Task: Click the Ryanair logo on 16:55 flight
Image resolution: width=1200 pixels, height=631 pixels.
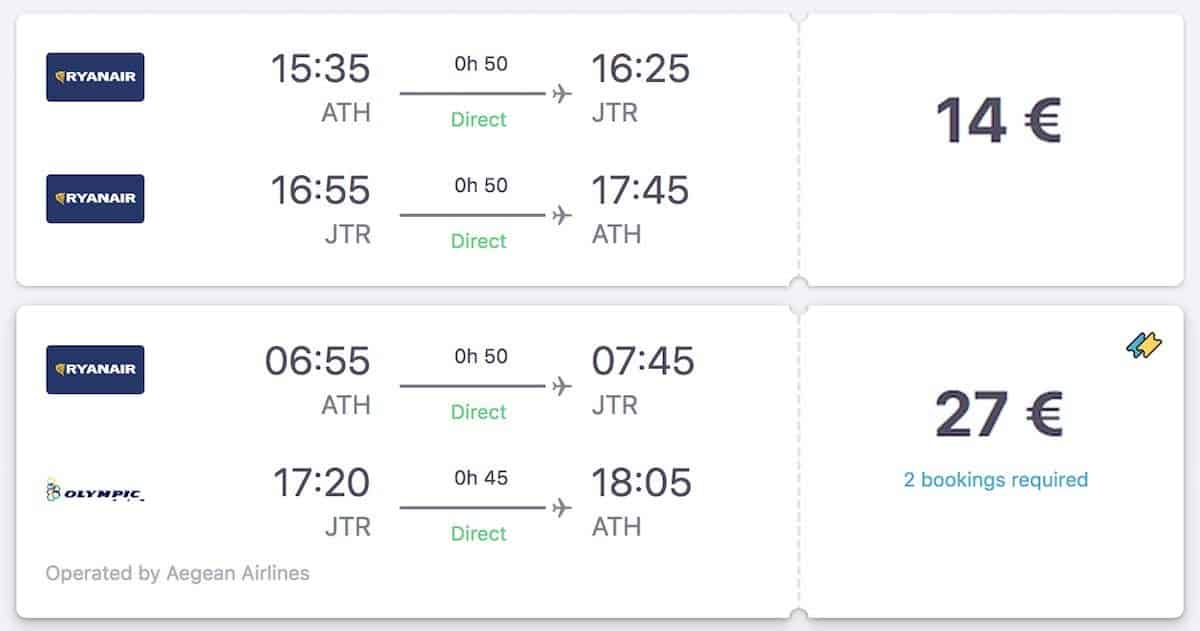Action: pyautogui.click(x=95, y=199)
